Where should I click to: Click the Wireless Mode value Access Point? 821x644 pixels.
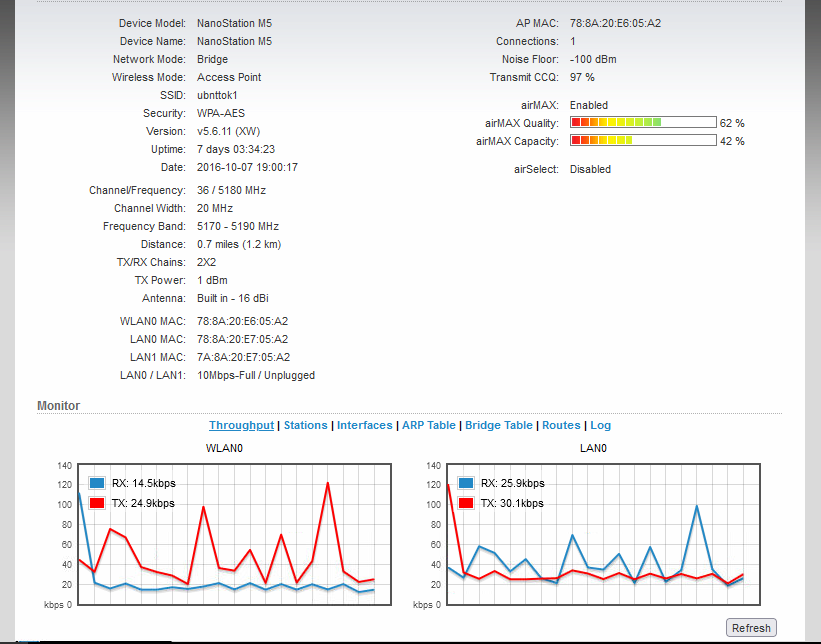tap(229, 77)
